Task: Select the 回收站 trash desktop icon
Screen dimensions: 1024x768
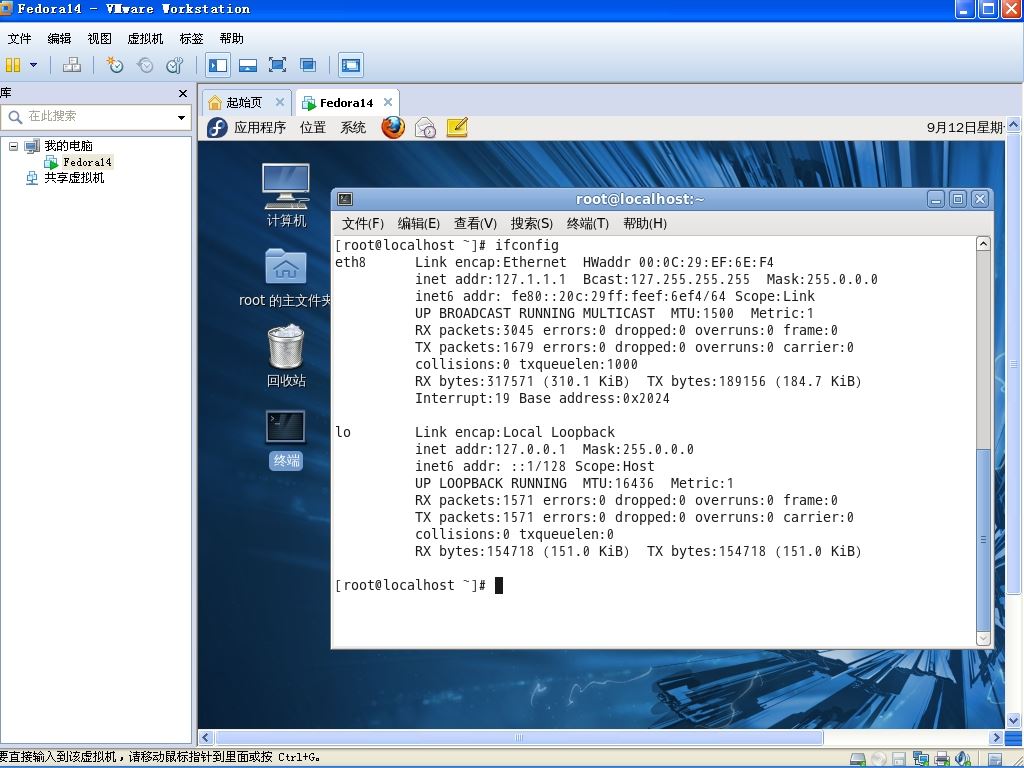Action: click(286, 356)
